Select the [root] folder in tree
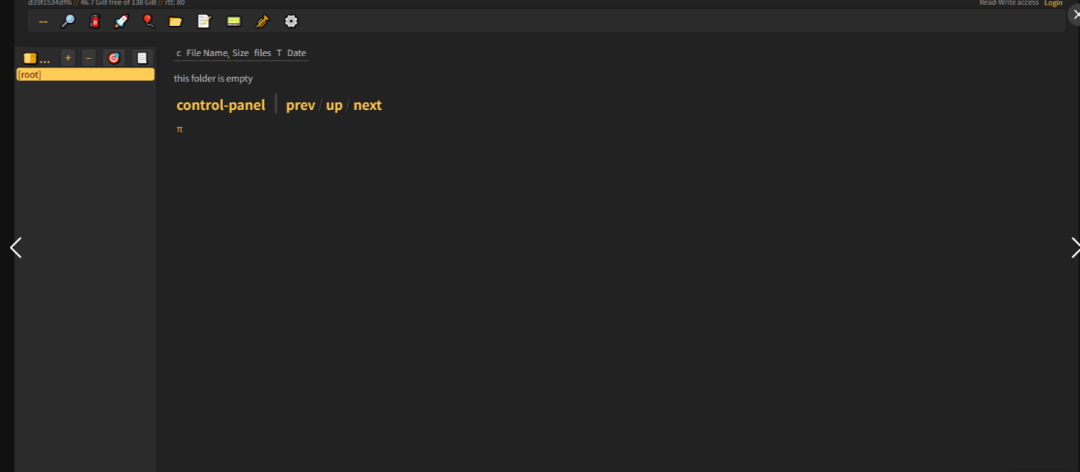This screenshot has width=1080, height=472. pyautogui.click(x=30, y=75)
